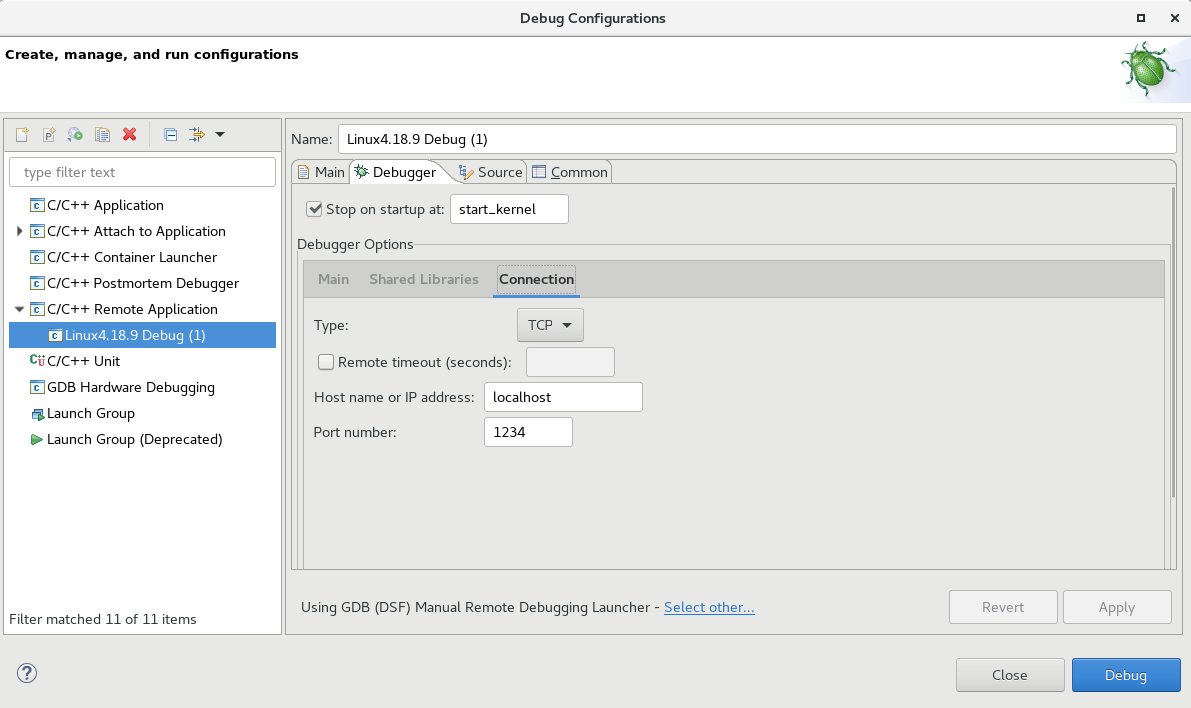Screen dimensions: 1191x708
Task: Export launch configurations
Action: pyautogui.click(x=74, y=134)
